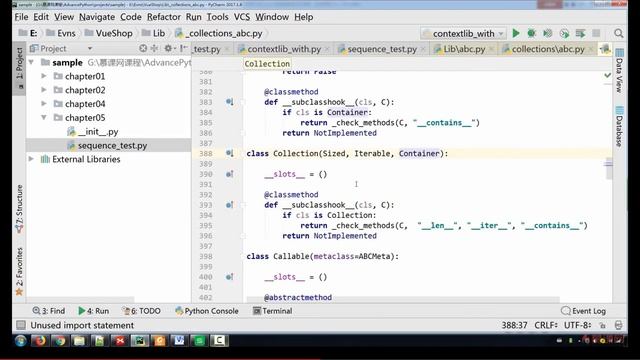Click line:column indicator 388:37
The image size is (640, 360).
(514, 325)
